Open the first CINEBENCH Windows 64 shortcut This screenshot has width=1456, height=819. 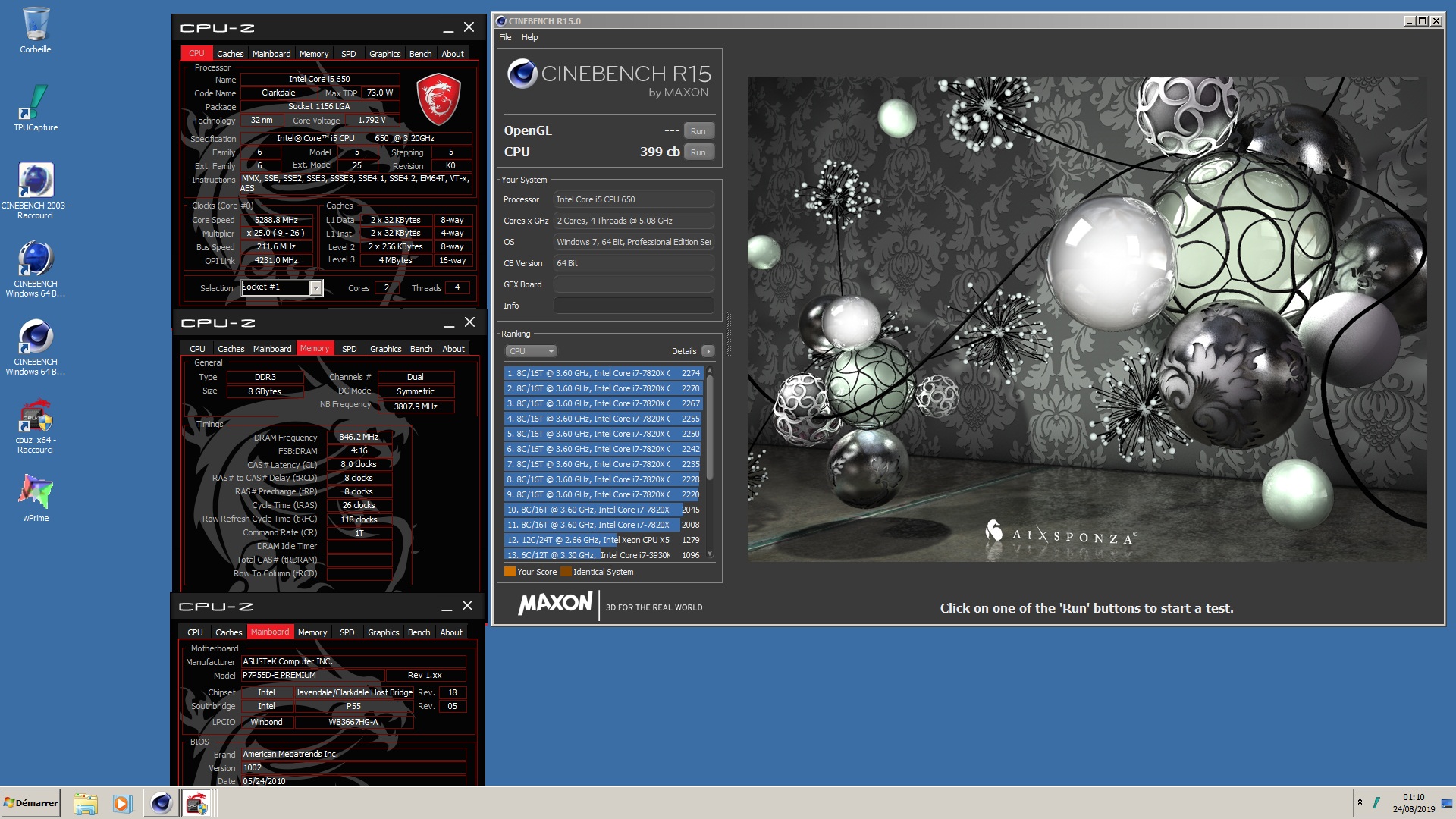pyautogui.click(x=36, y=269)
